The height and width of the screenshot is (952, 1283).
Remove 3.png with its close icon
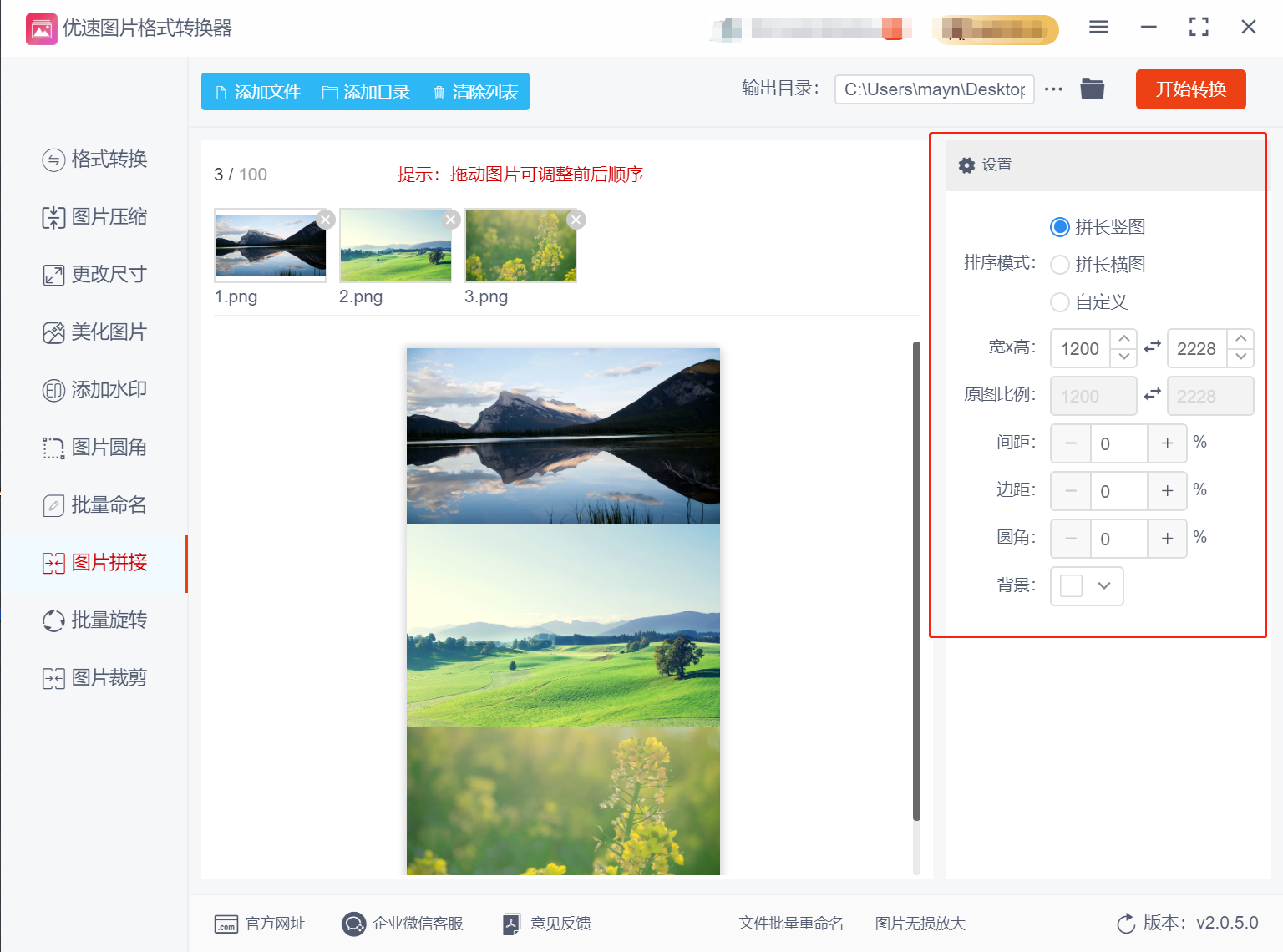(x=576, y=220)
